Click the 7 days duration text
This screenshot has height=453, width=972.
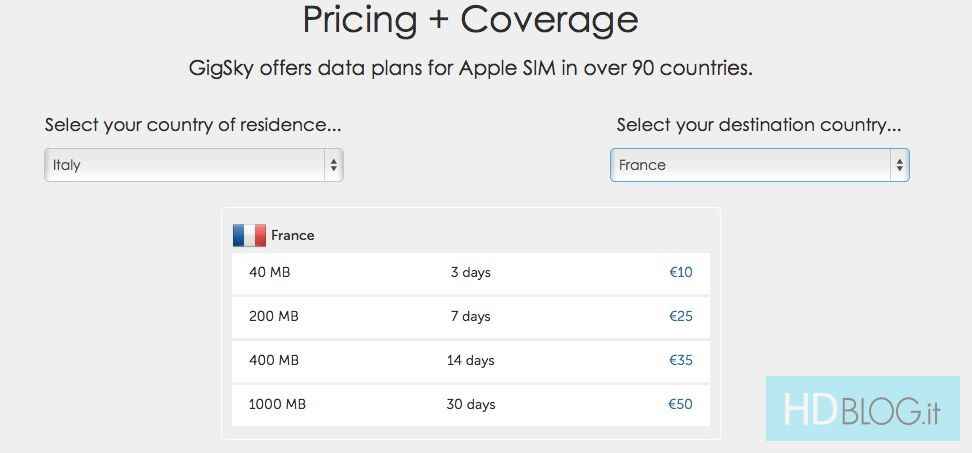coord(470,316)
